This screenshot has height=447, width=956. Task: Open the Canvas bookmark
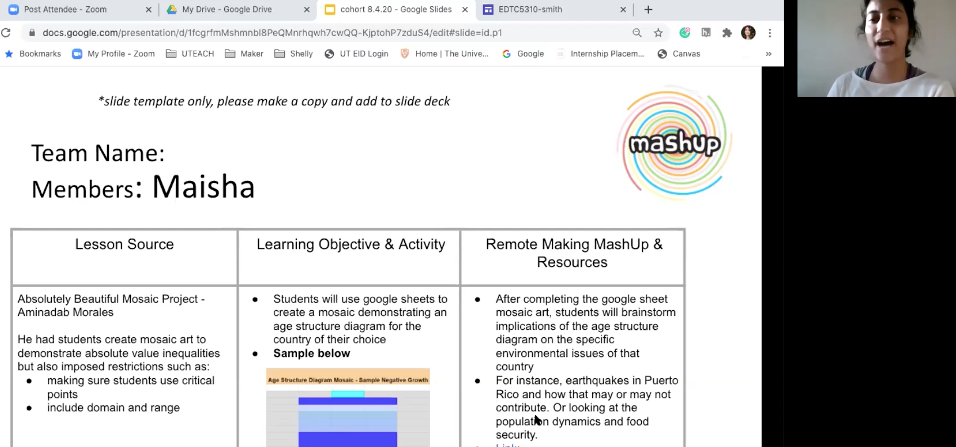(679, 54)
